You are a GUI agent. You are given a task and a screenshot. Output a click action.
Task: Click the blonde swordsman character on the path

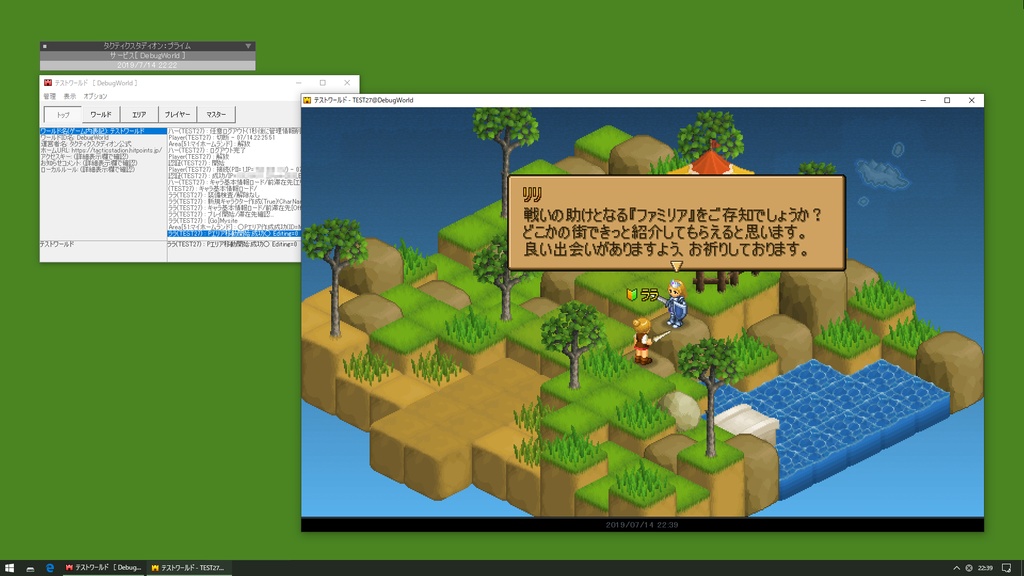(x=643, y=340)
